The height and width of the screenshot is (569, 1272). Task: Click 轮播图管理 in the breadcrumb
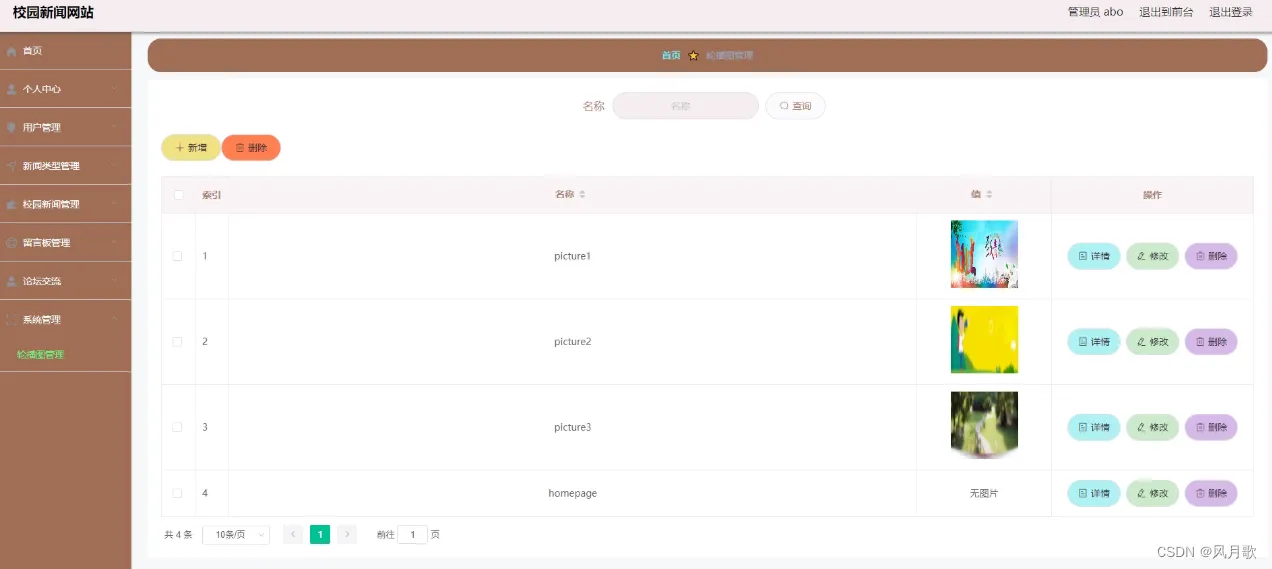click(x=730, y=55)
